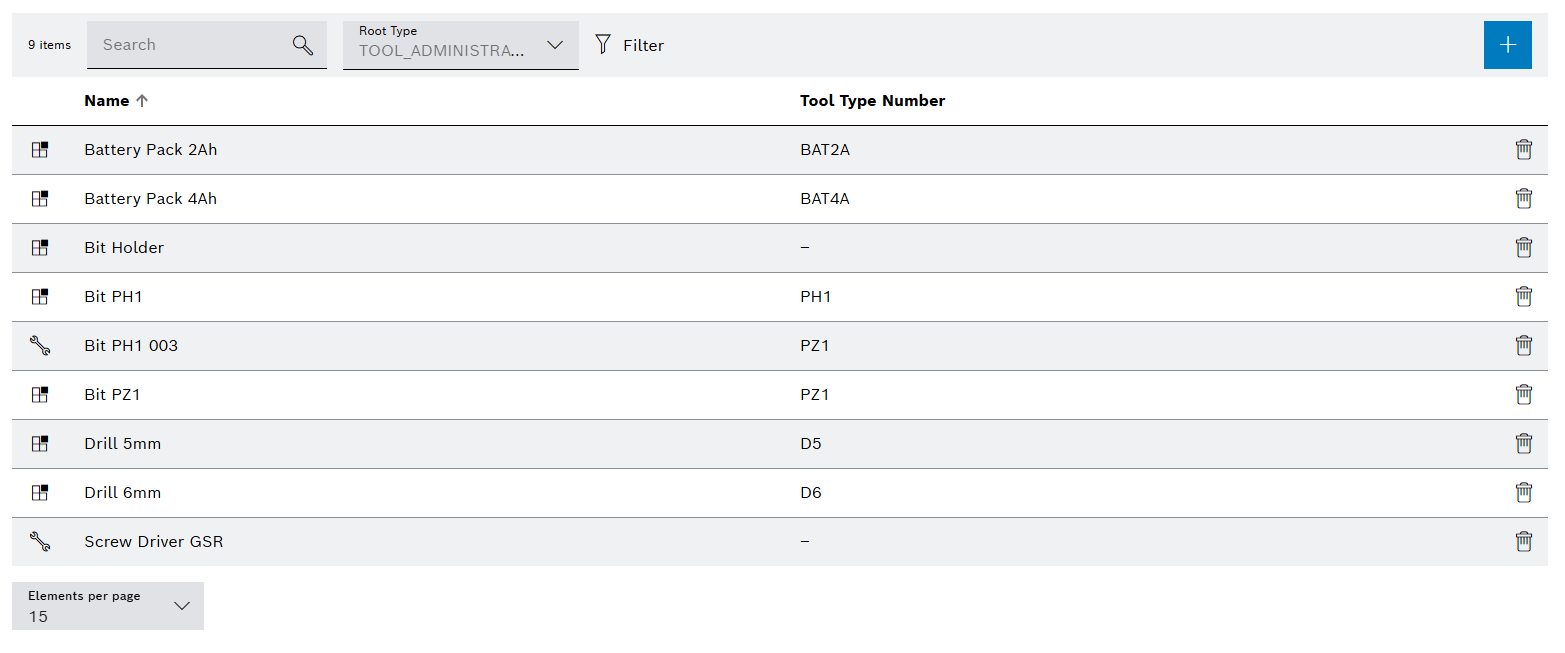Add a new item with plus button
The height and width of the screenshot is (653, 1565).
point(1508,45)
